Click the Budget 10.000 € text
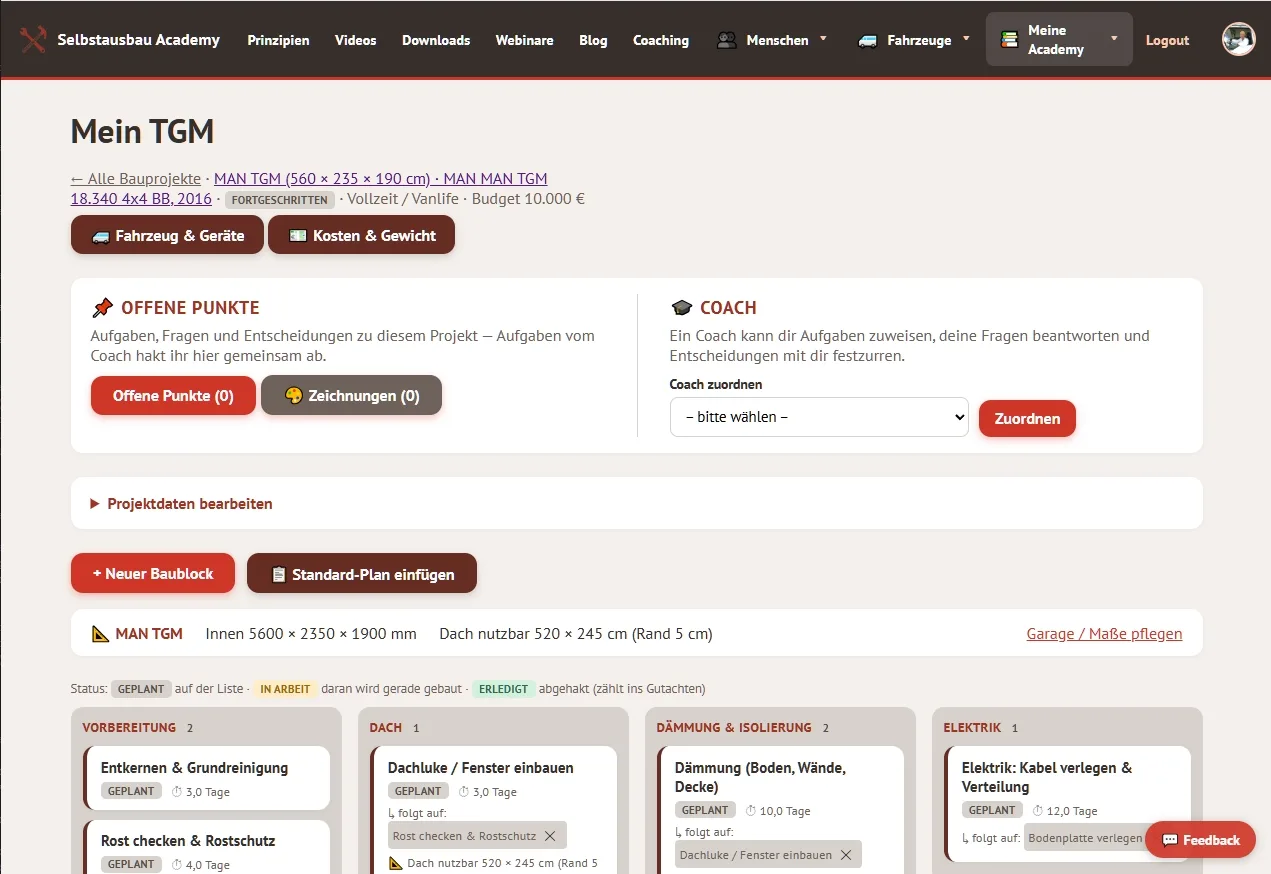 (x=528, y=199)
